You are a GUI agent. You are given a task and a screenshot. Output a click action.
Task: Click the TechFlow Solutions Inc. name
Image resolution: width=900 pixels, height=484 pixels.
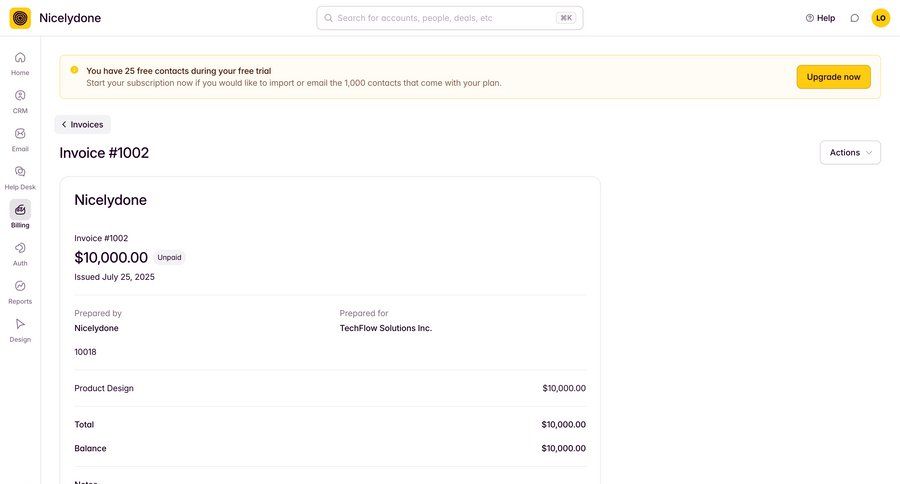pos(386,328)
